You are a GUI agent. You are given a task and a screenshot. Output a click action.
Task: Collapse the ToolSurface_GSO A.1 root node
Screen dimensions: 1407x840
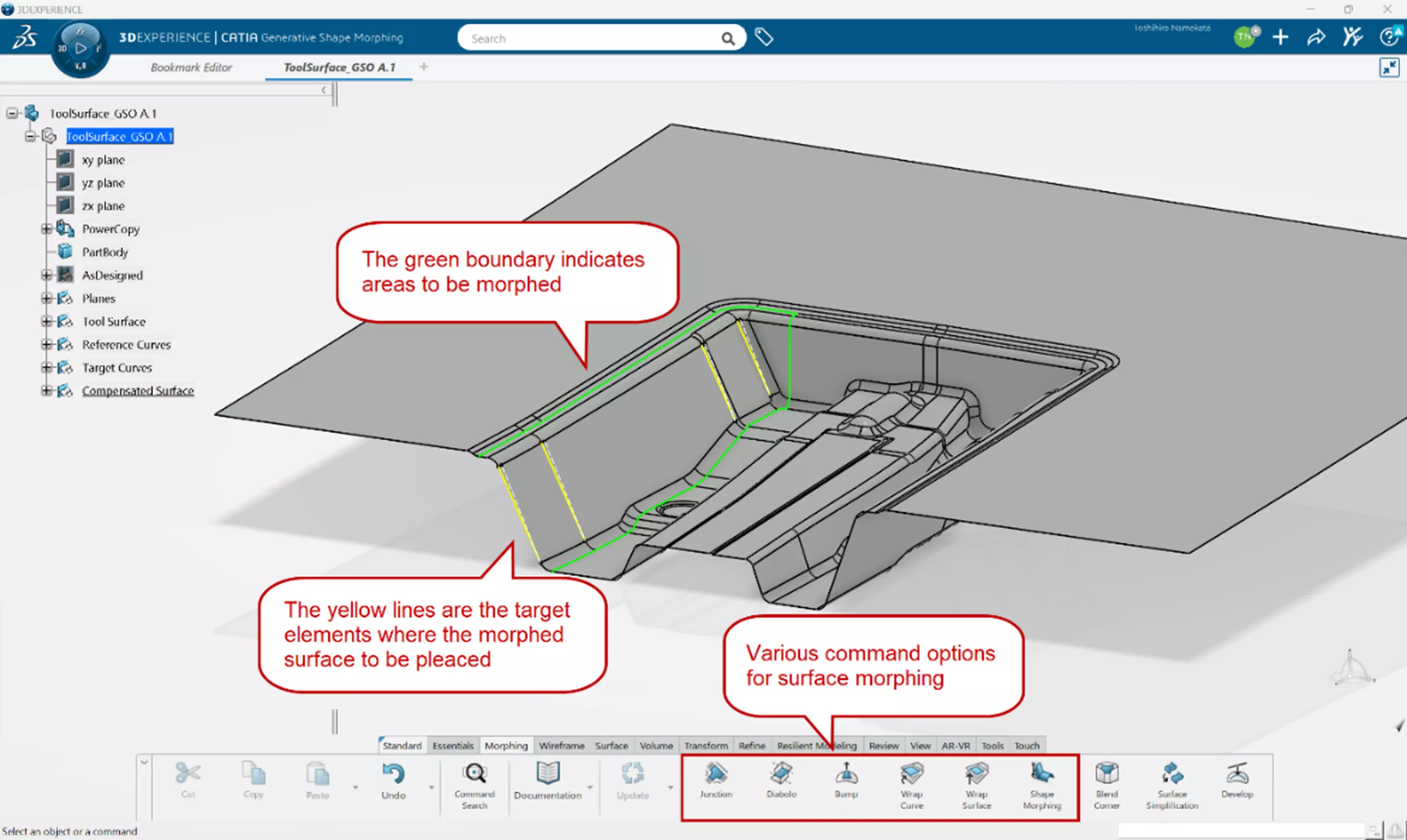point(12,113)
